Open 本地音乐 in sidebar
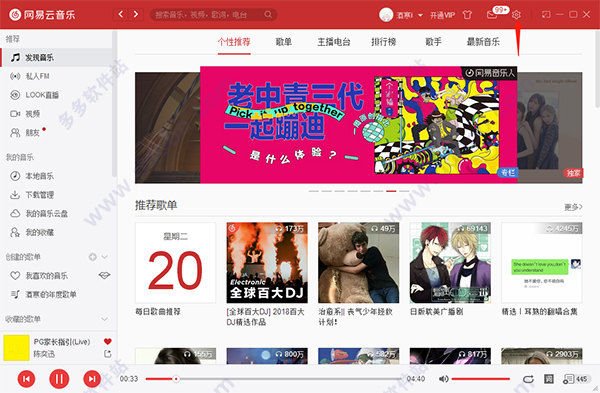The width and height of the screenshot is (600, 393). coord(57,176)
